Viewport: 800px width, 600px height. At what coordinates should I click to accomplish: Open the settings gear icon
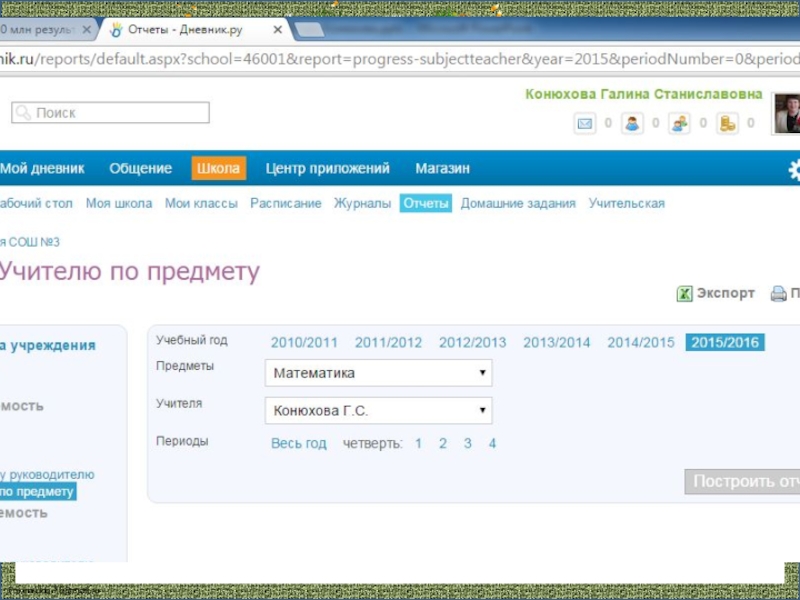[794, 169]
